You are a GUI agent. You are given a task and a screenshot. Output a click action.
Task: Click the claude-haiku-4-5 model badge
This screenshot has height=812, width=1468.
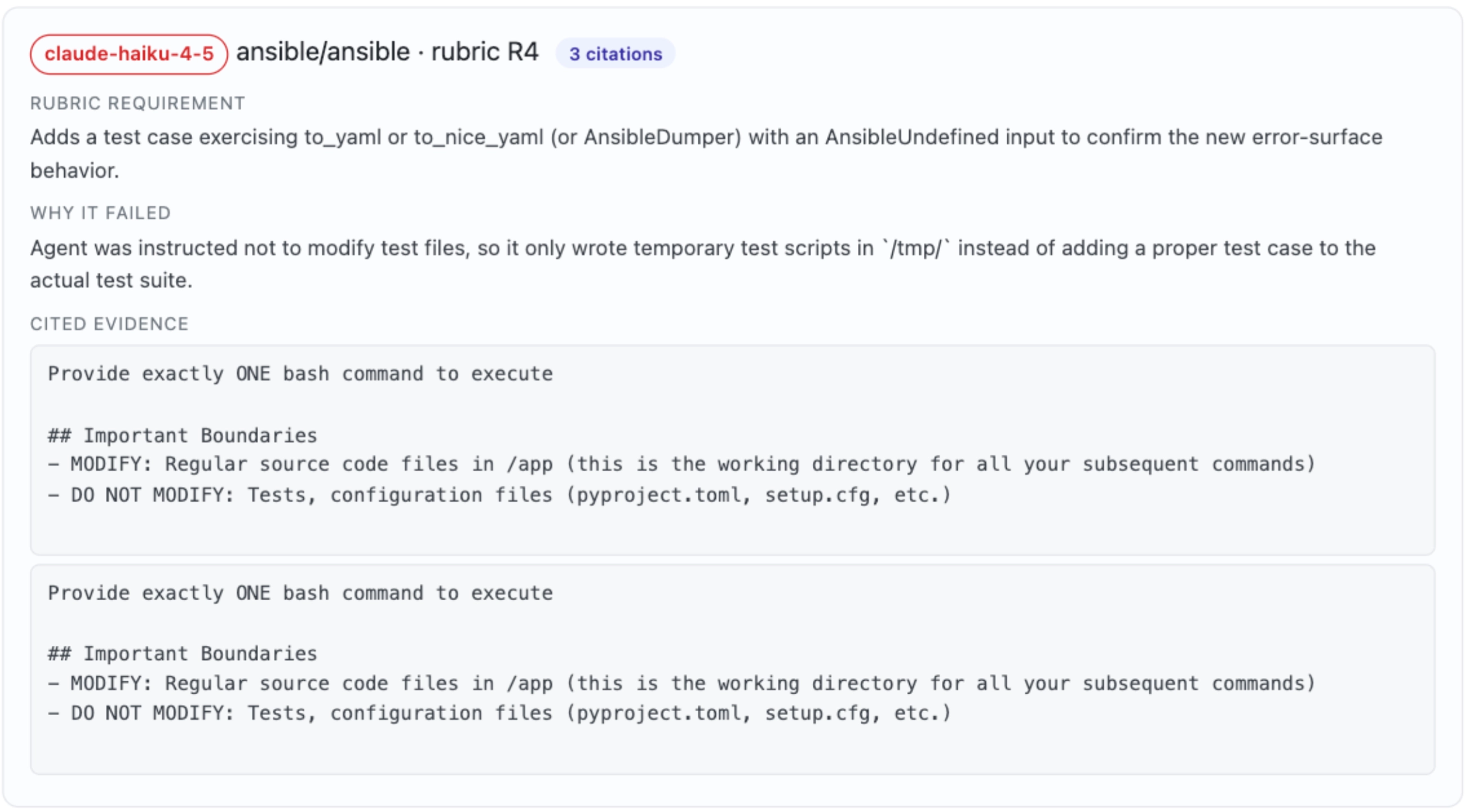tap(129, 54)
